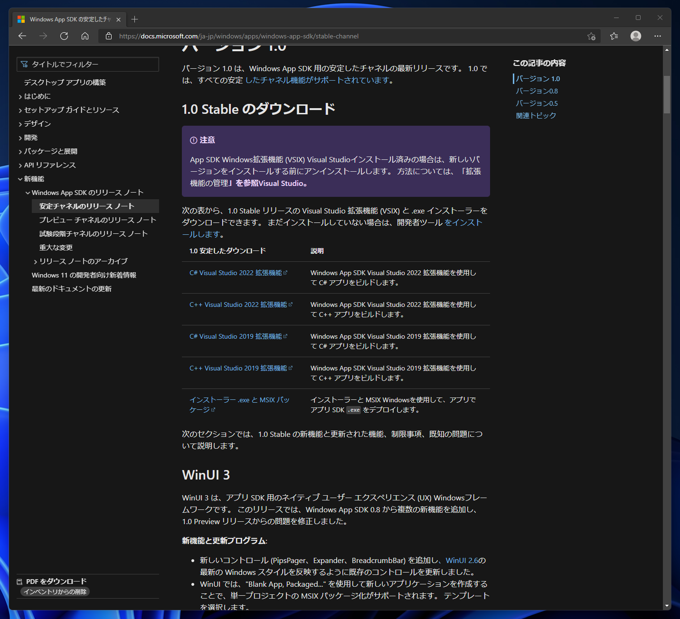Jump to 関連トピック section
680x619 pixels.
(x=536, y=115)
